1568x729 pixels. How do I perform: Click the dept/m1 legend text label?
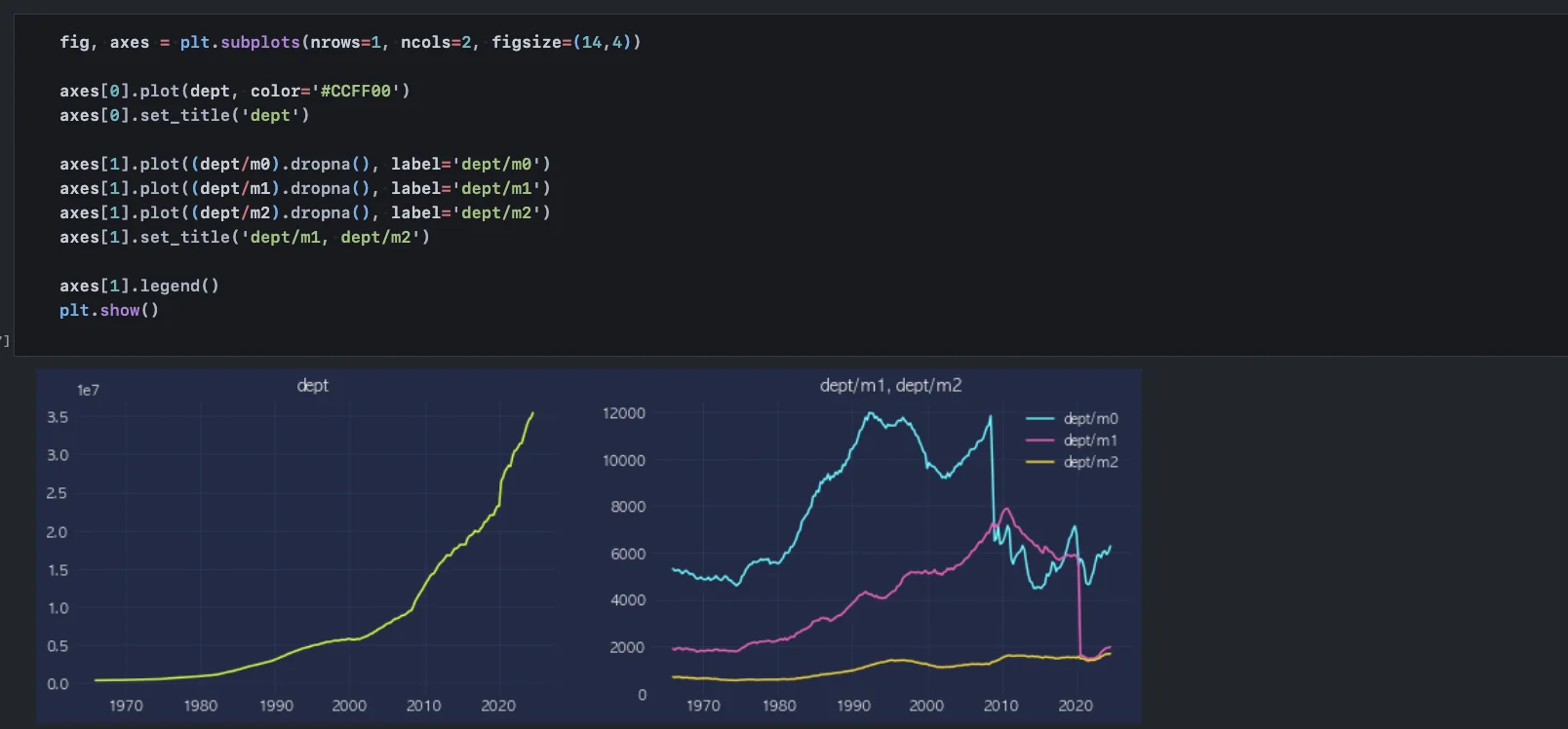click(1090, 441)
